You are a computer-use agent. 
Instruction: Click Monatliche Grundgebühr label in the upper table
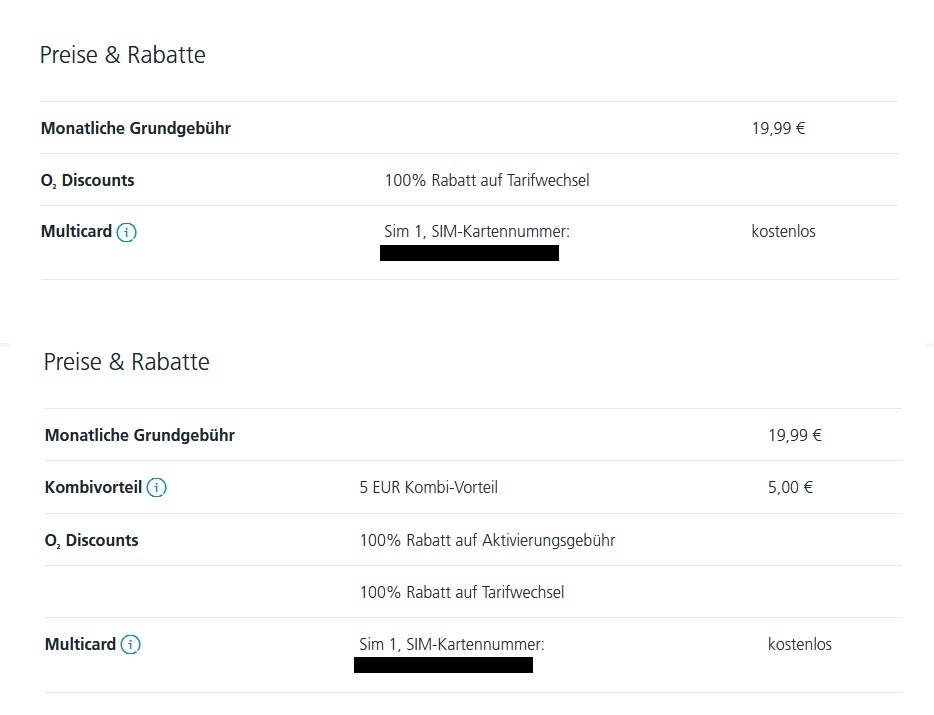(136, 128)
